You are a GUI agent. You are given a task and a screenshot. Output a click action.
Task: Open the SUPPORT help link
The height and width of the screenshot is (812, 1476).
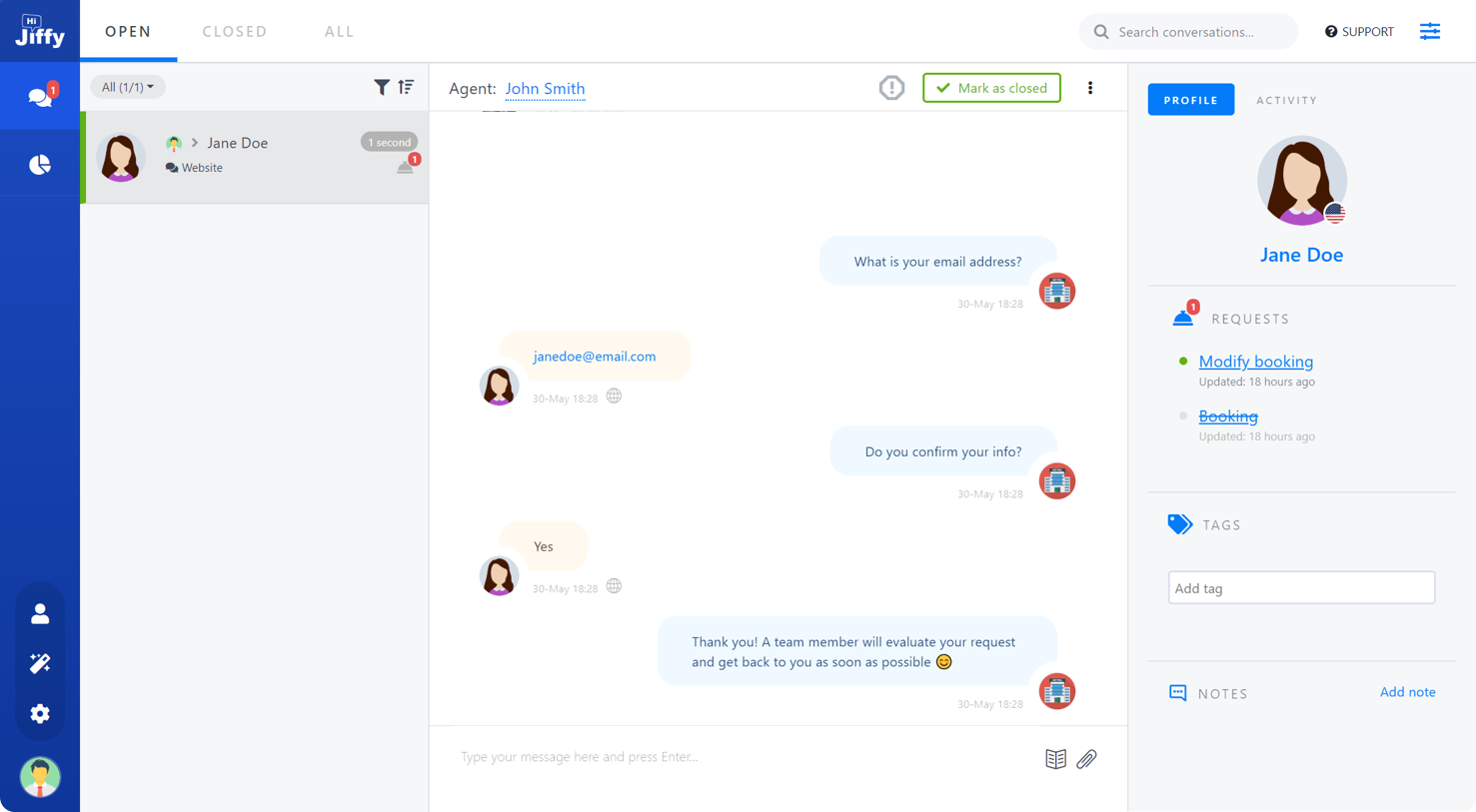tap(1359, 32)
